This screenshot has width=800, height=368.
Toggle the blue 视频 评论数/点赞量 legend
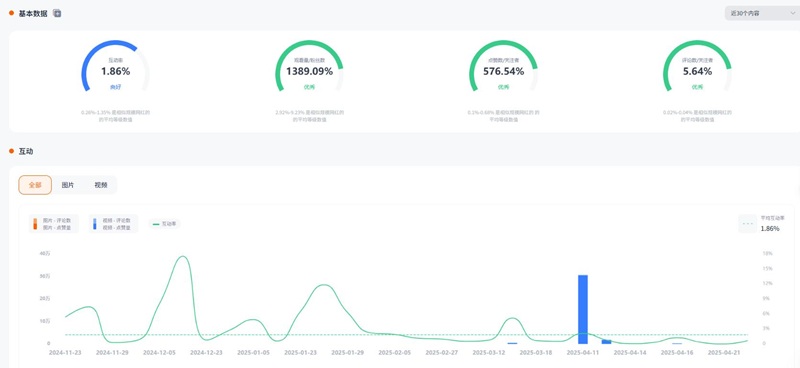(114, 224)
